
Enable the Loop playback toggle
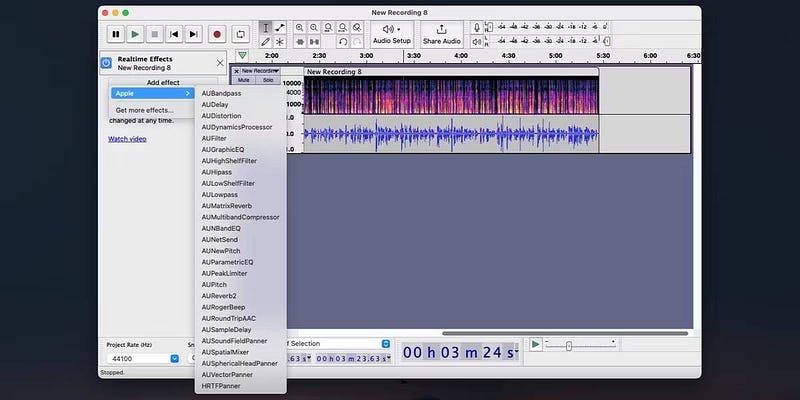(x=241, y=34)
